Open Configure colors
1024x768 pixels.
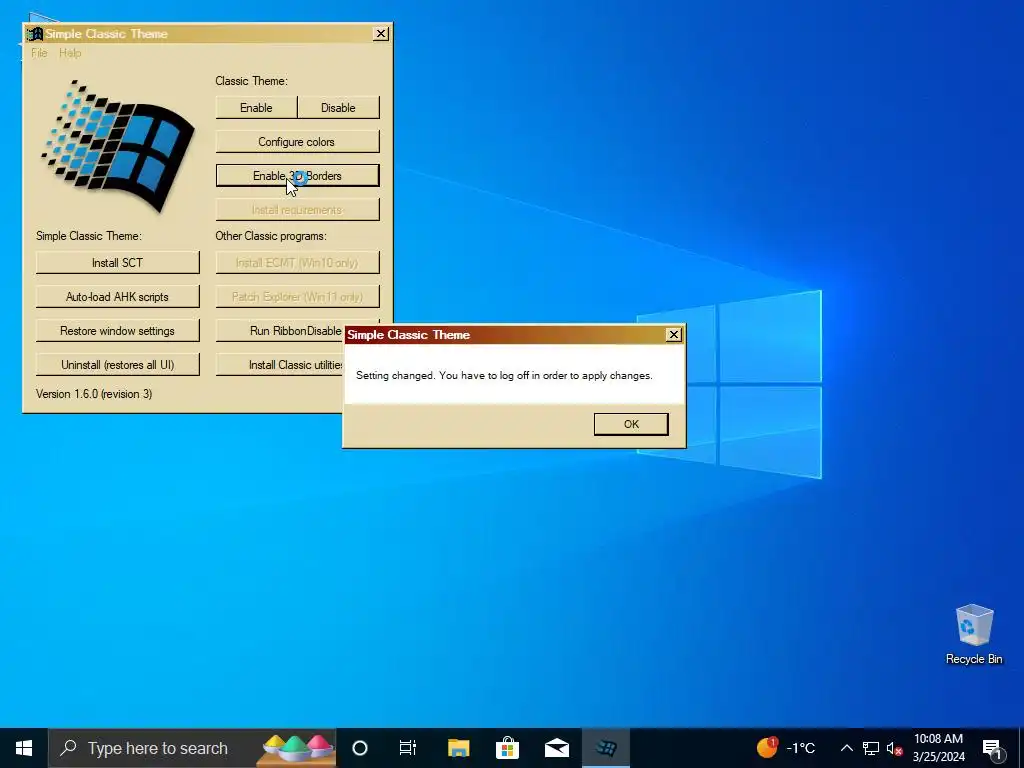click(x=297, y=142)
